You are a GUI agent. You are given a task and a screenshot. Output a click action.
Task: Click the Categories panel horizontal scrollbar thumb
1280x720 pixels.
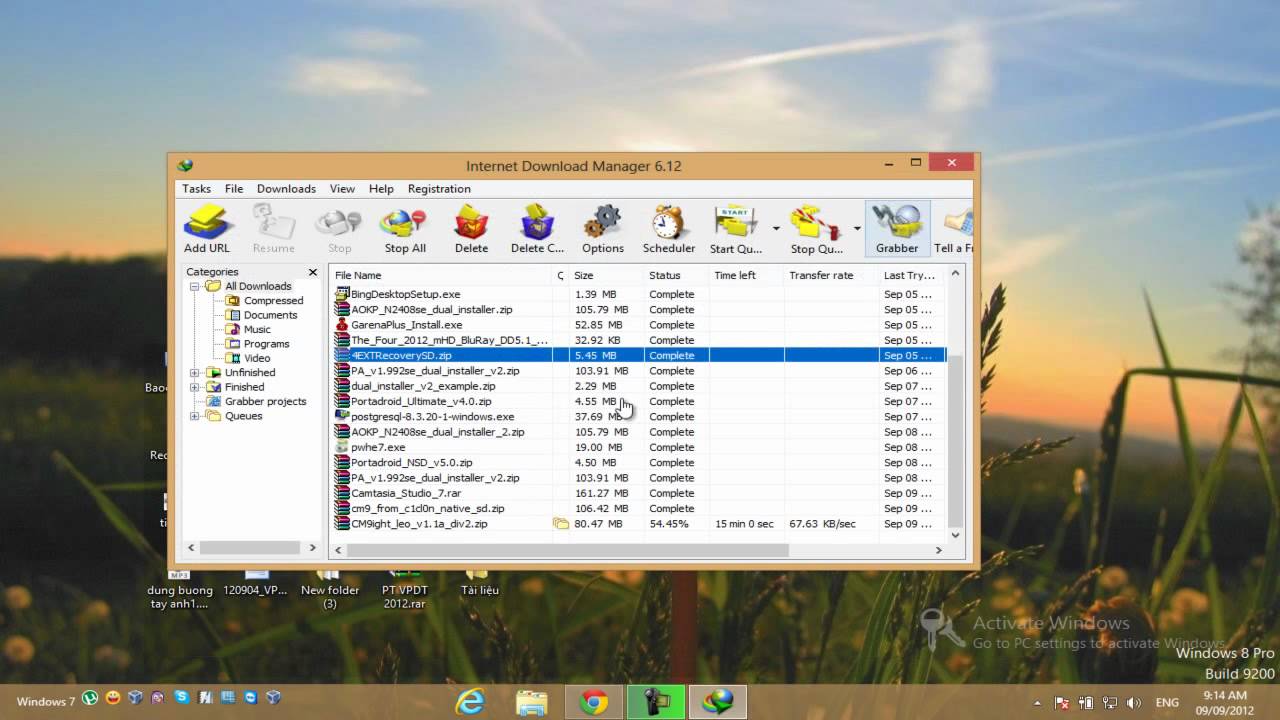(x=251, y=548)
